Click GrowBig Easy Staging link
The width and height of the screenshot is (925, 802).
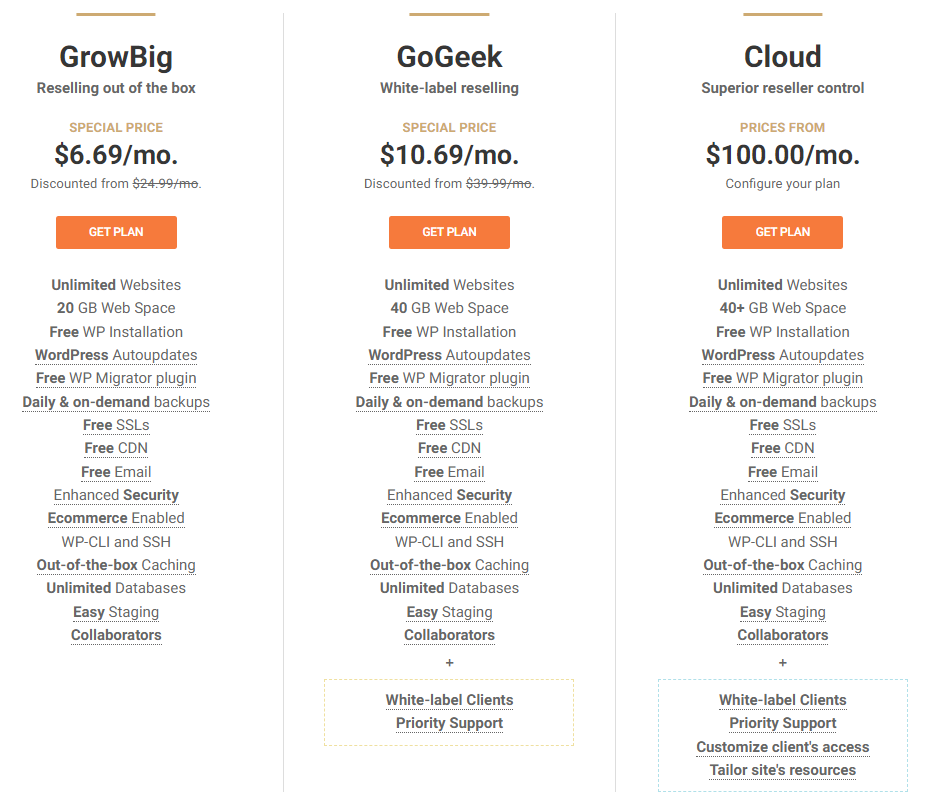(x=116, y=612)
